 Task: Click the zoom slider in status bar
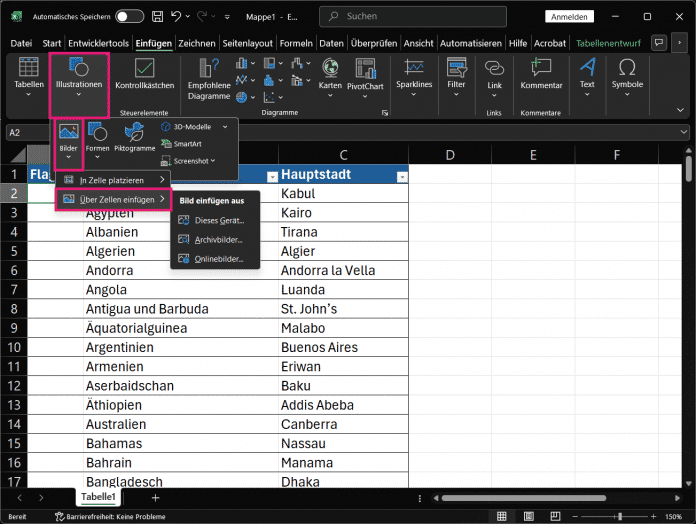click(x=619, y=516)
